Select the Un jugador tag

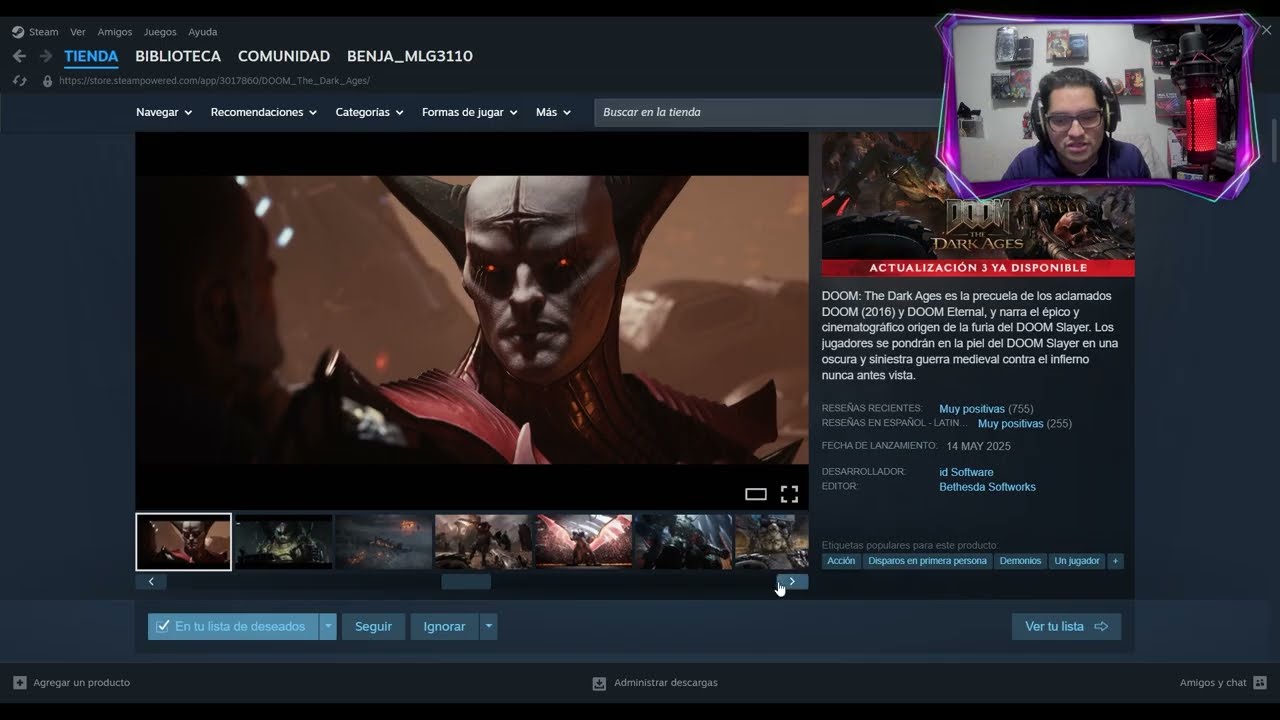tap(1077, 561)
